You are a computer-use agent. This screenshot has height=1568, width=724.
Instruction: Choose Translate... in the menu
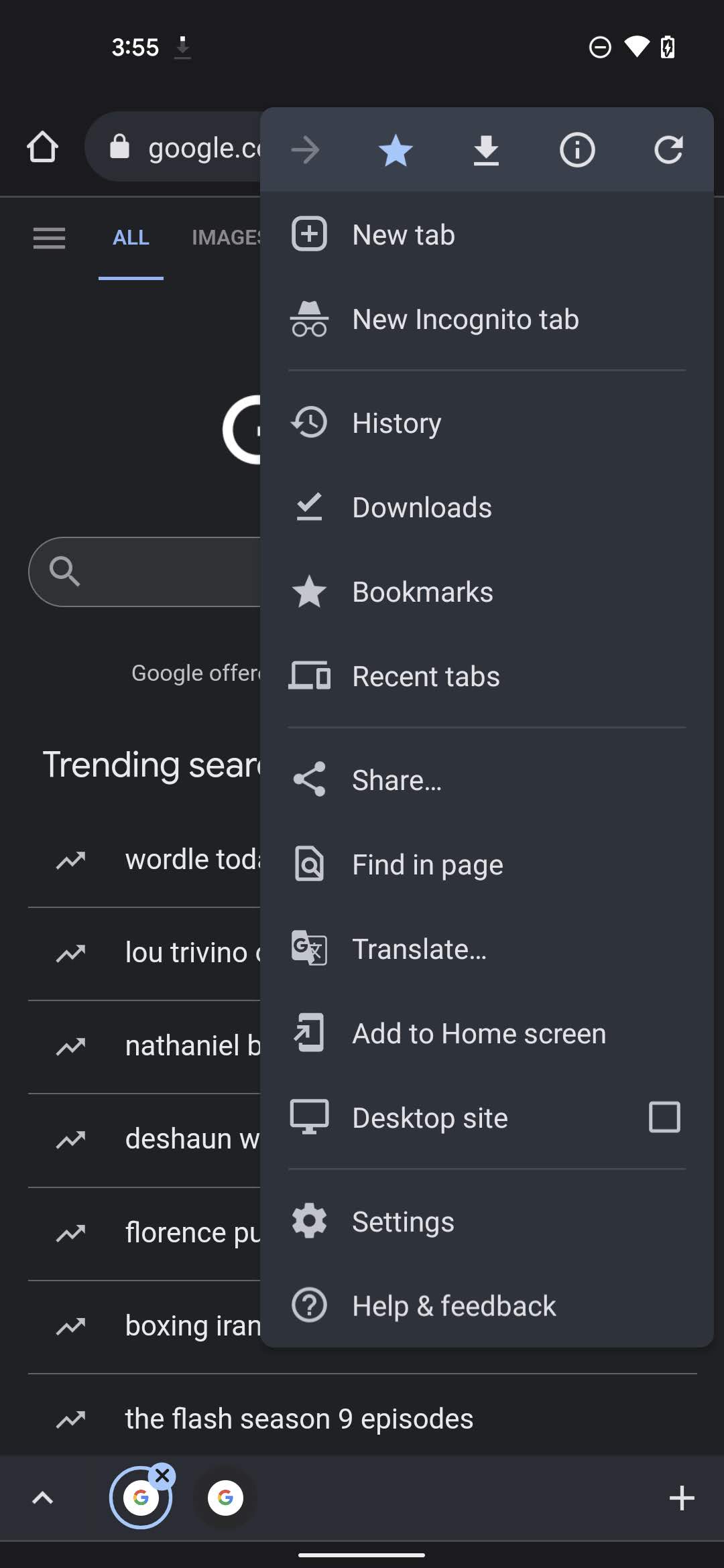(487, 950)
